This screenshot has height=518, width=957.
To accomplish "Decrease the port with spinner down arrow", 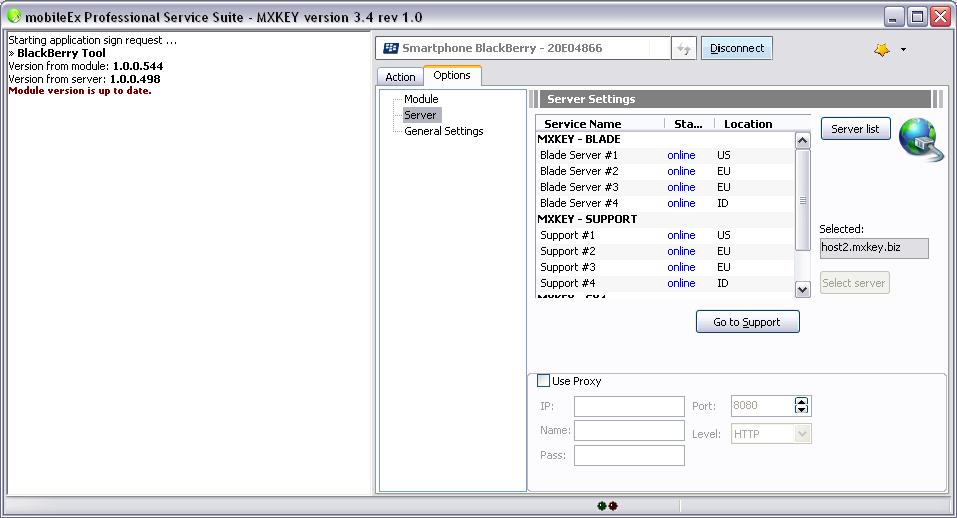I will [801, 409].
